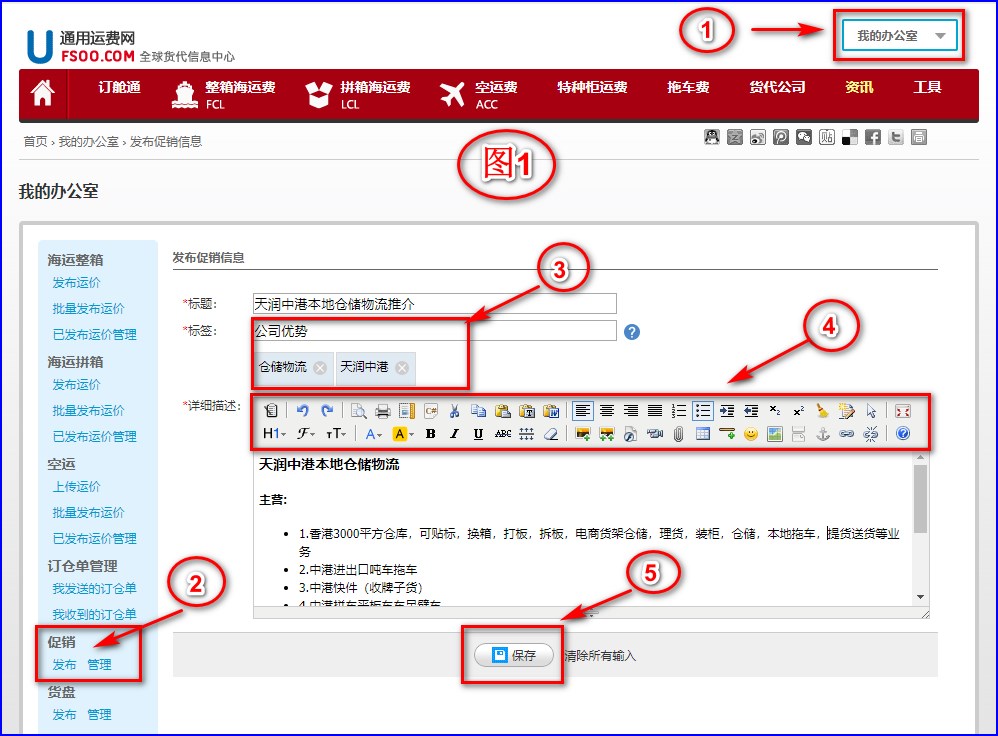This screenshot has height=736, width=998.
Task: Insert an anchor in the description
Action: click(821, 433)
